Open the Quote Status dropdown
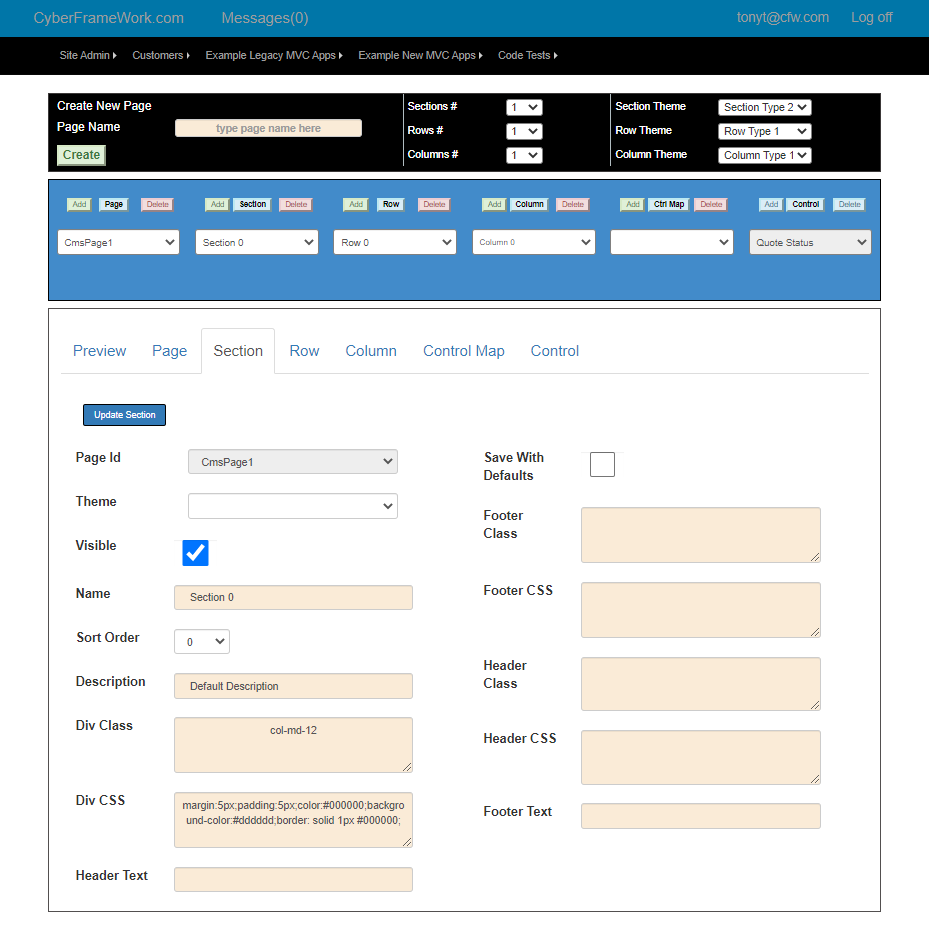The image size is (929, 929). pyautogui.click(x=809, y=242)
